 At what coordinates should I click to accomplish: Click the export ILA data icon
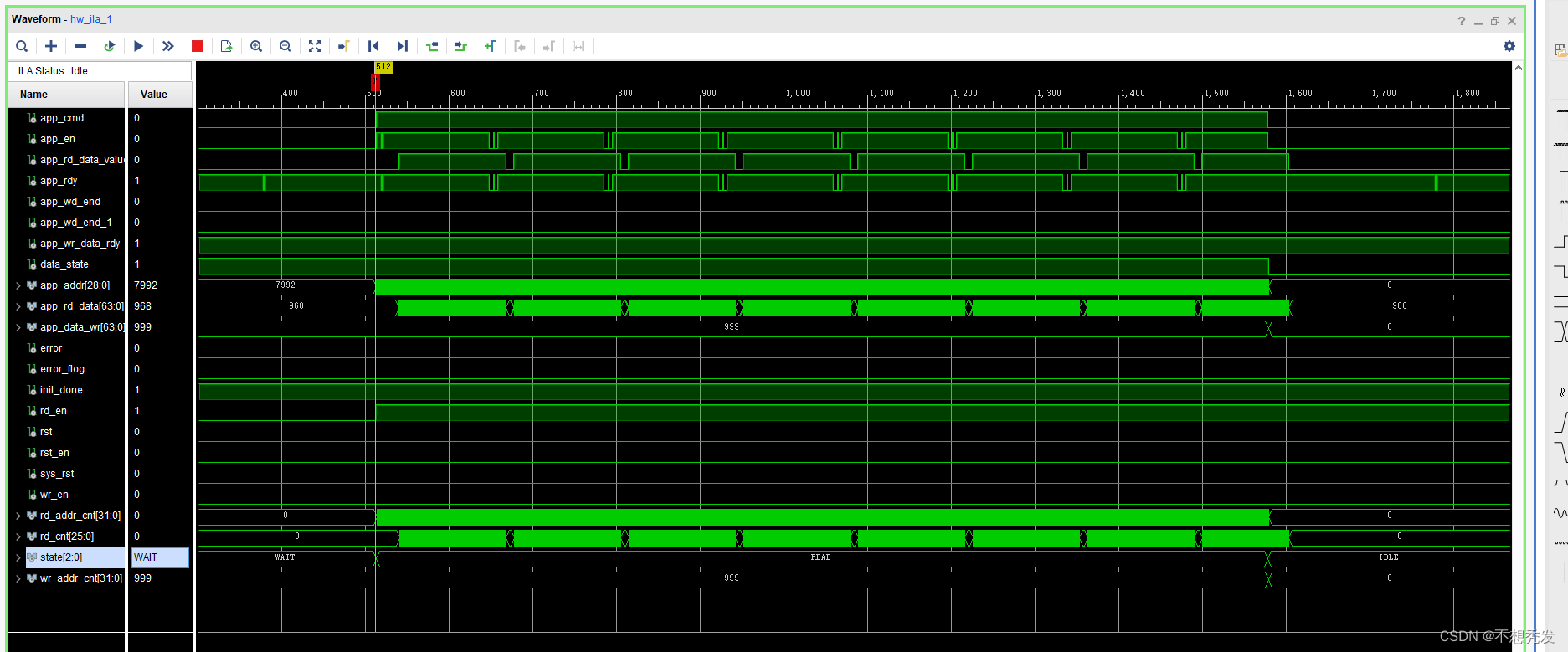tap(226, 46)
